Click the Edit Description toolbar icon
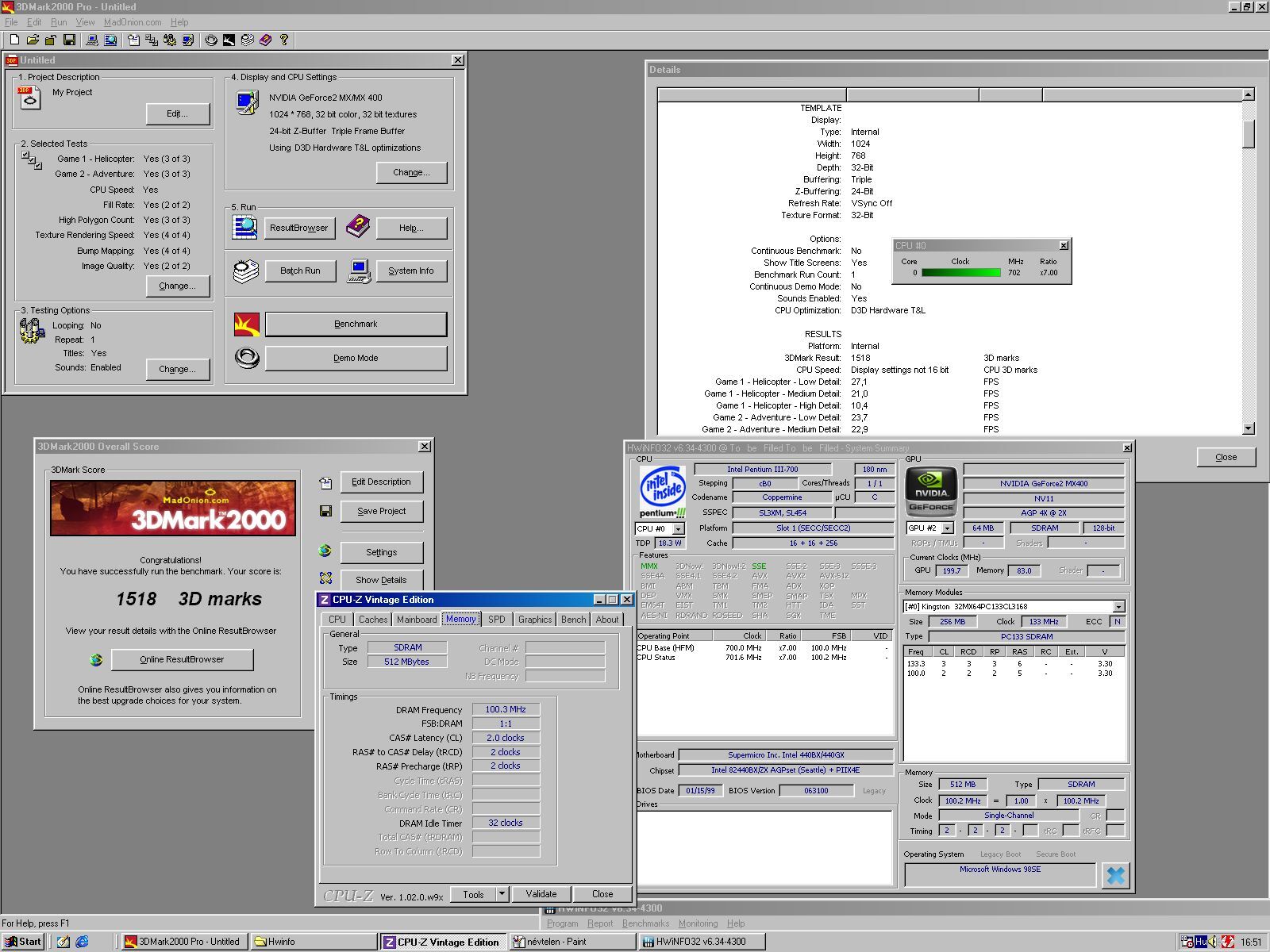The width and height of the screenshot is (1270, 952). click(133, 40)
